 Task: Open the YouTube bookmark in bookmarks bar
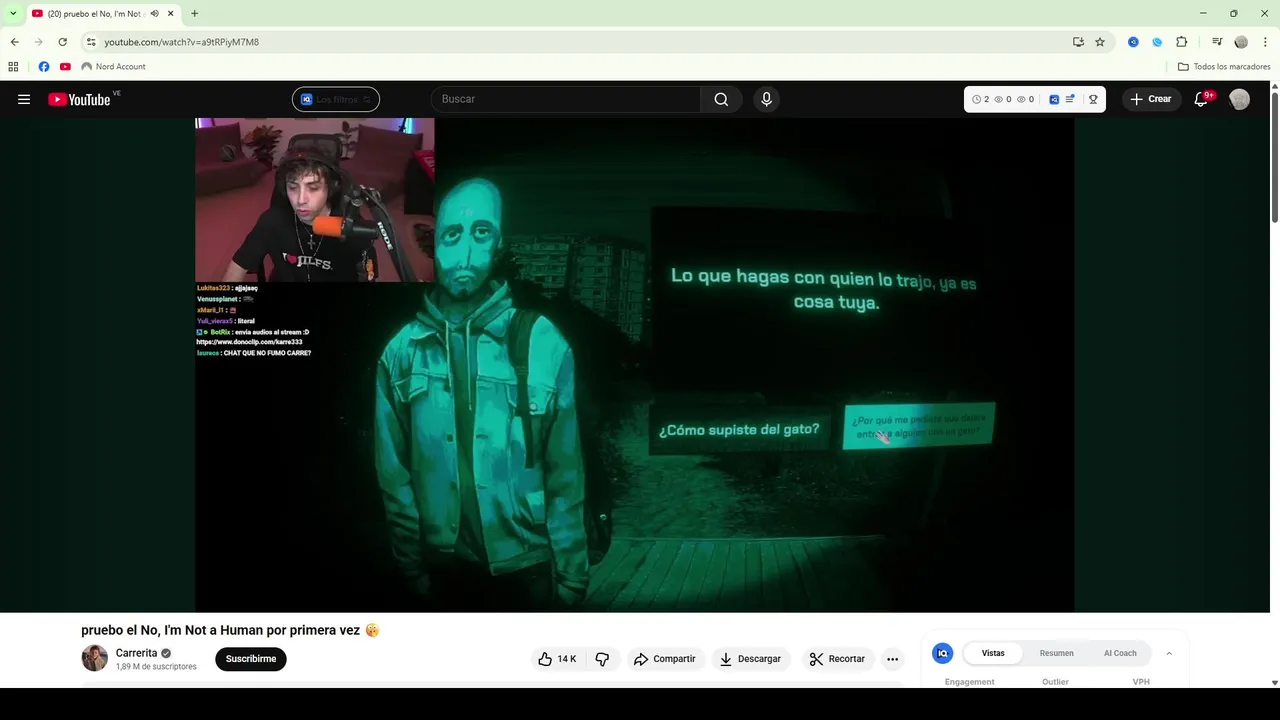pyautogui.click(x=65, y=67)
